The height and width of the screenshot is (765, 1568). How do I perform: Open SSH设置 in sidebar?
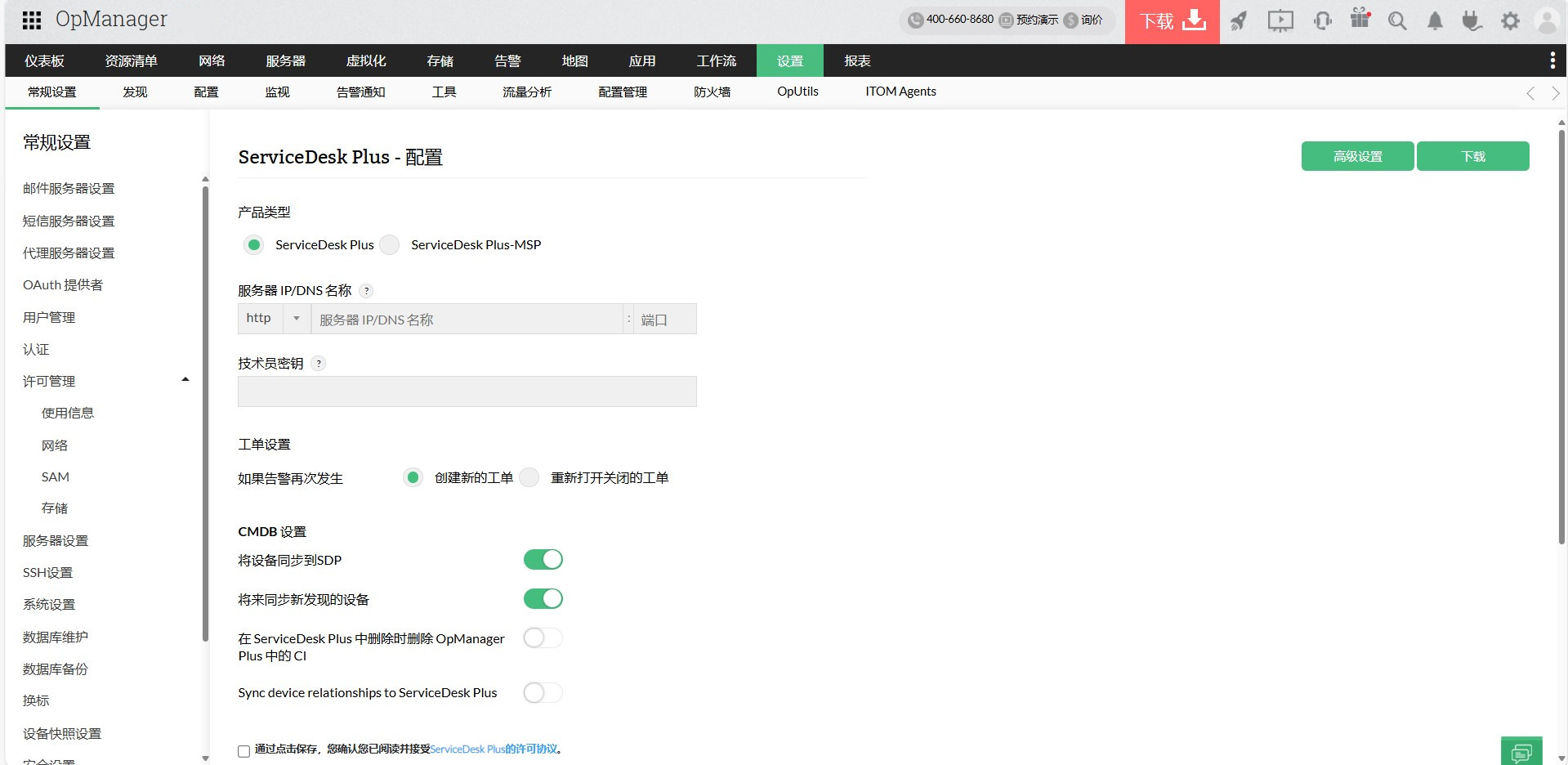[47, 573]
